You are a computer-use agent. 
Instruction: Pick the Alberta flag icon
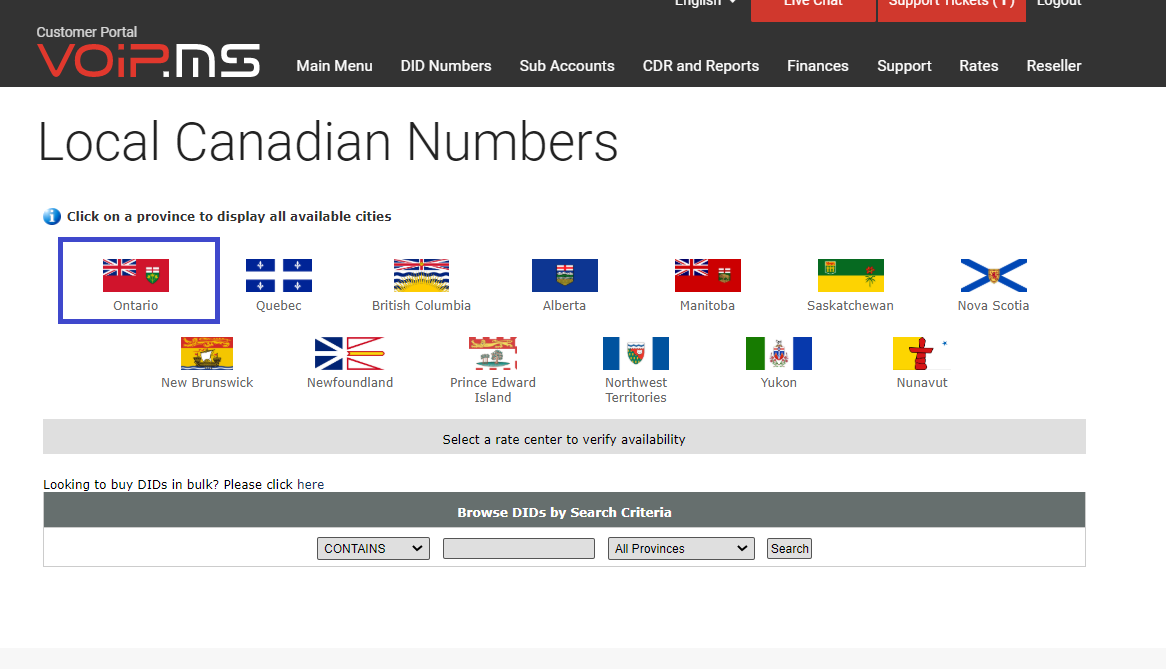[x=564, y=275]
